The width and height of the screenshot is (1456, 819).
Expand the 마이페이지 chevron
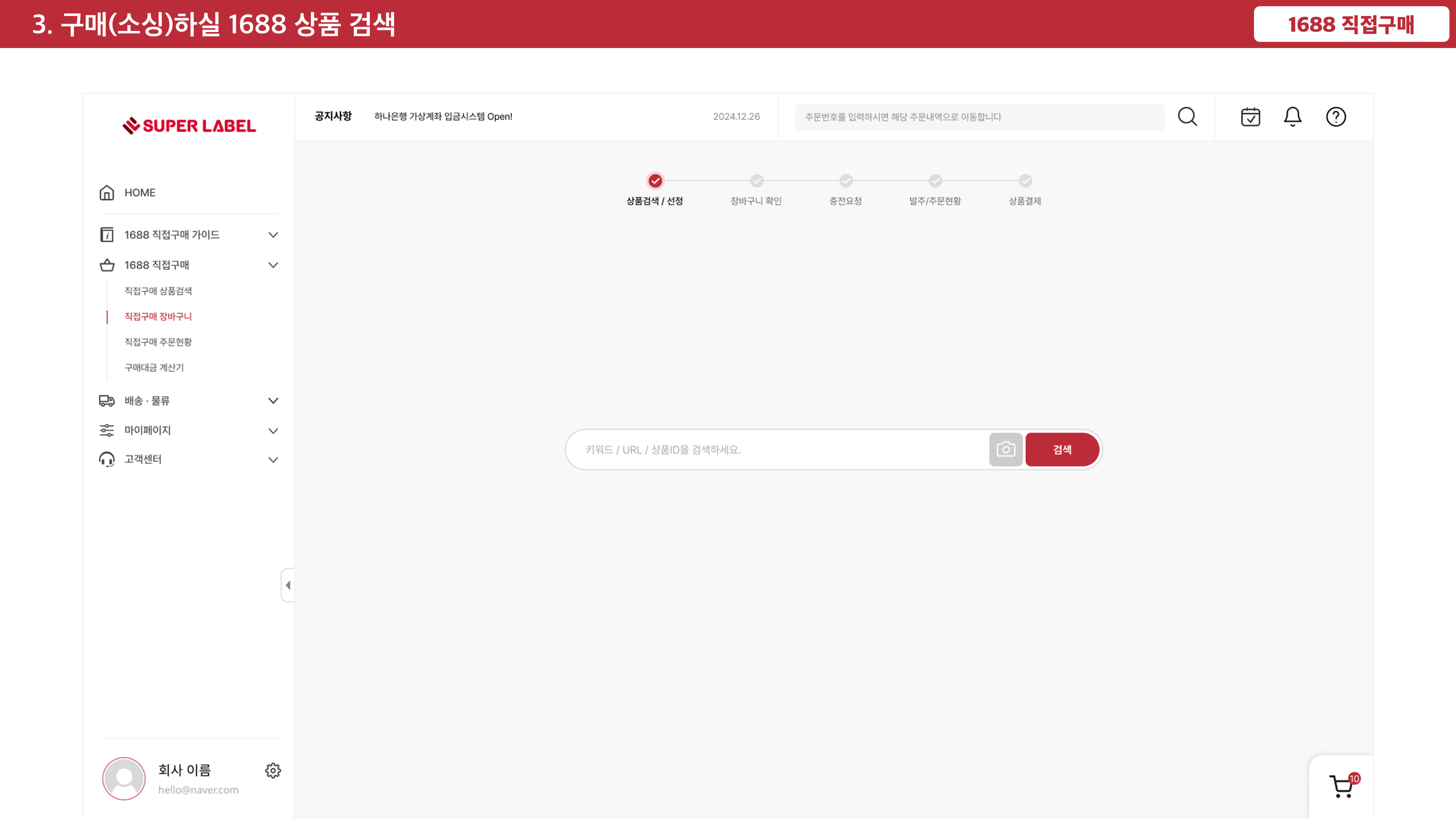pyautogui.click(x=273, y=431)
